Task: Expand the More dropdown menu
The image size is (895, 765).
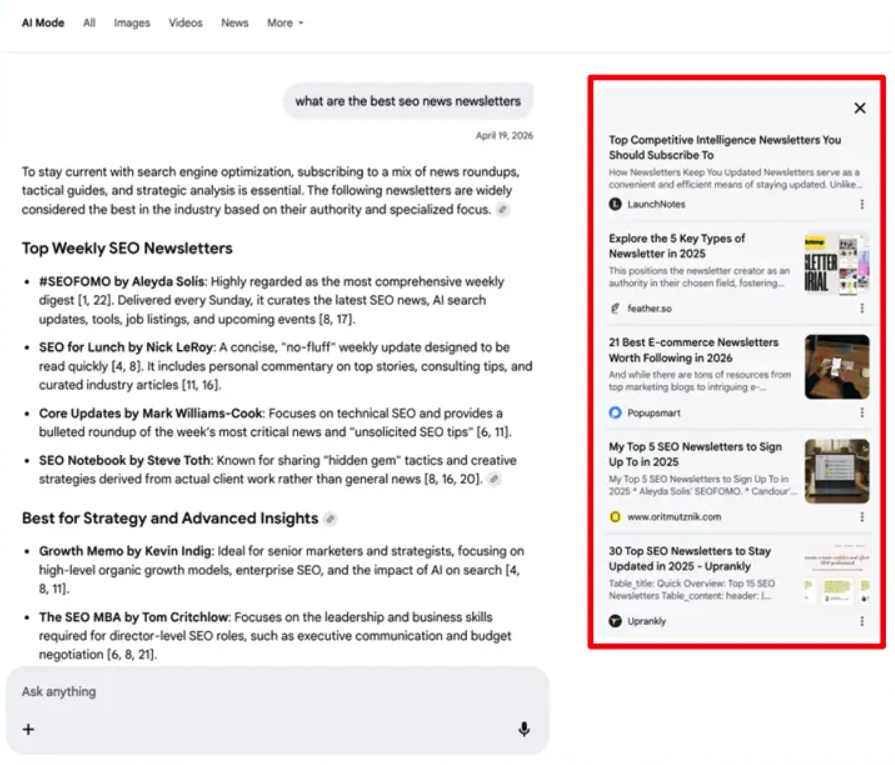Action: 285,23
